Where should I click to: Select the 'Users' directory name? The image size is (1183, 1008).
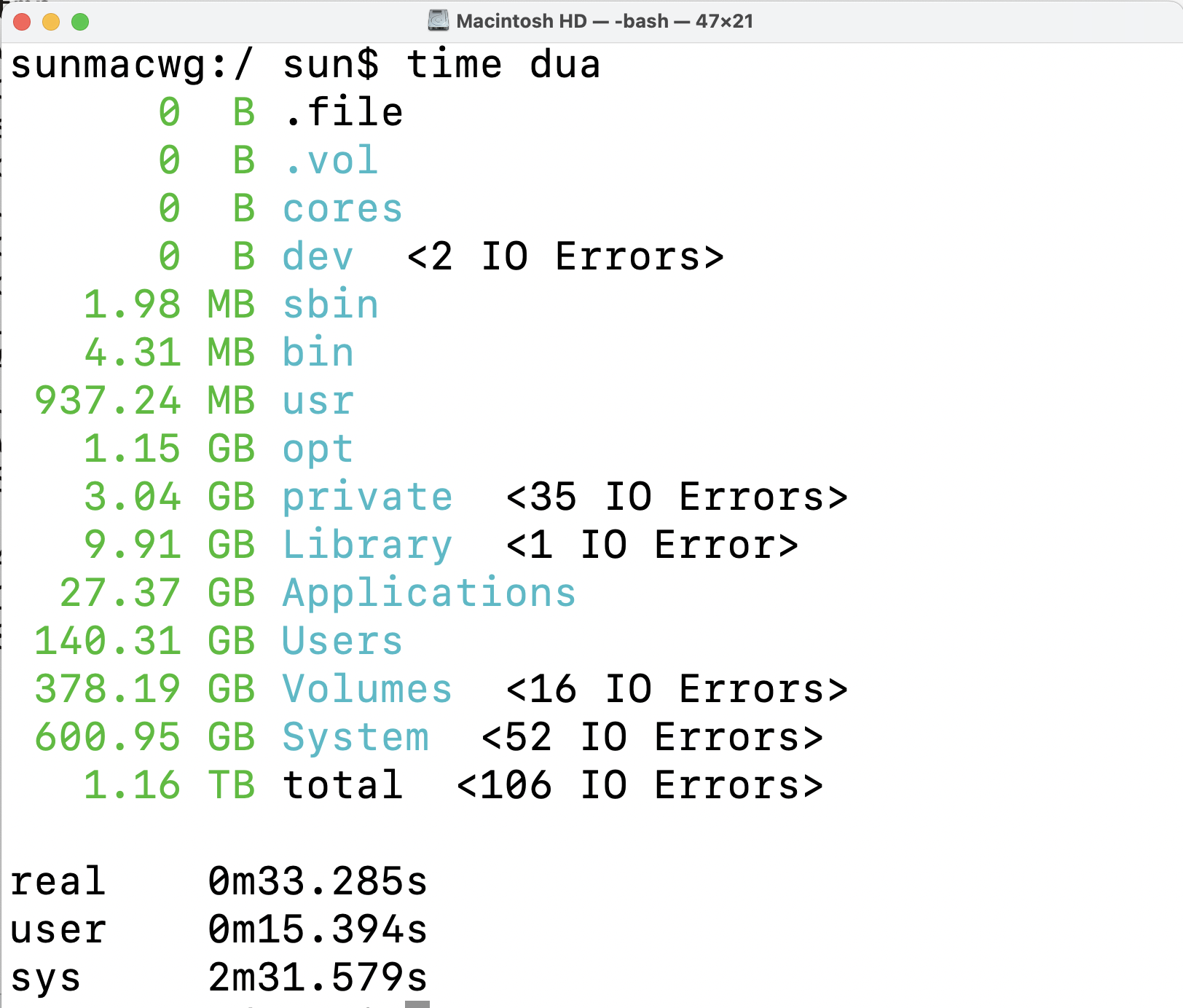pos(342,642)
